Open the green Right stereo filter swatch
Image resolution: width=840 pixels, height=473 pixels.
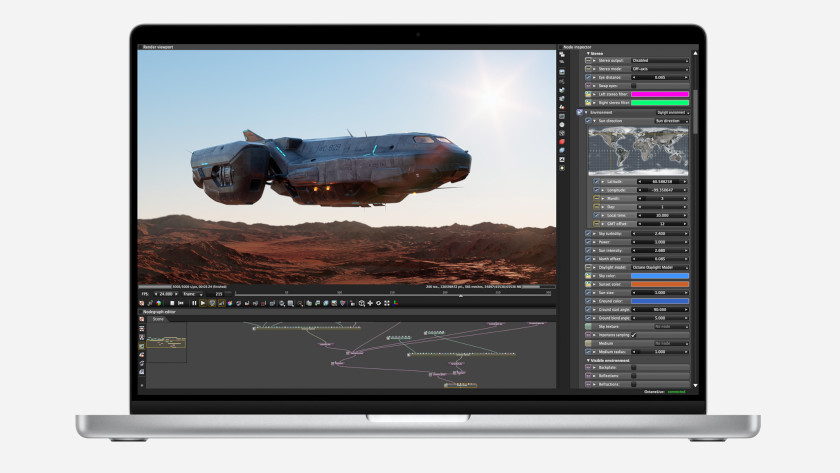(660, 102)
